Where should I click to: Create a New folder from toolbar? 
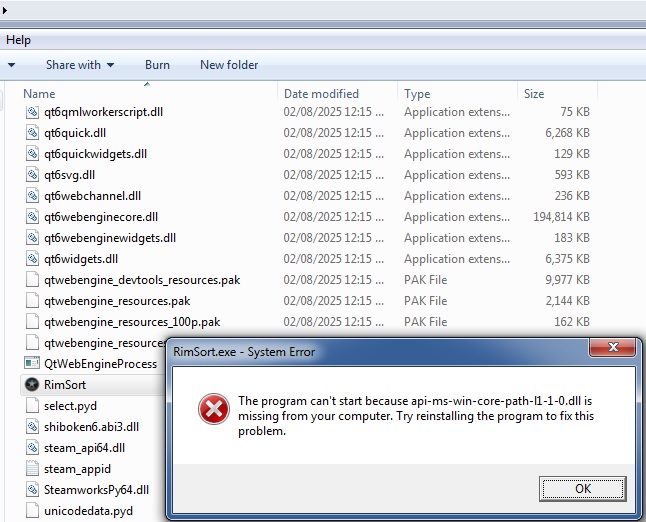point(229,65)
